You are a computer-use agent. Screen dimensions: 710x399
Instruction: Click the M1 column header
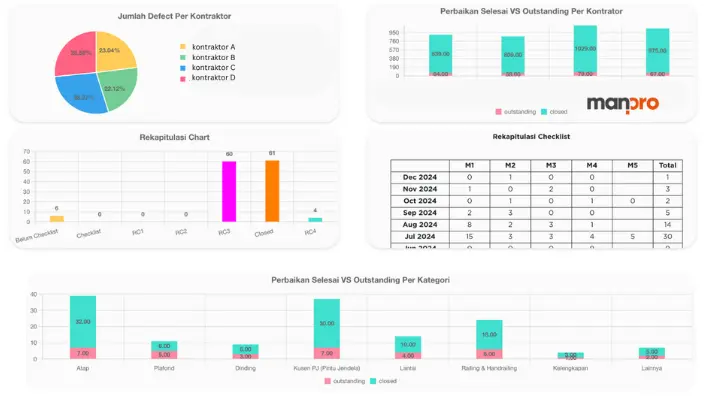(470, 165)
